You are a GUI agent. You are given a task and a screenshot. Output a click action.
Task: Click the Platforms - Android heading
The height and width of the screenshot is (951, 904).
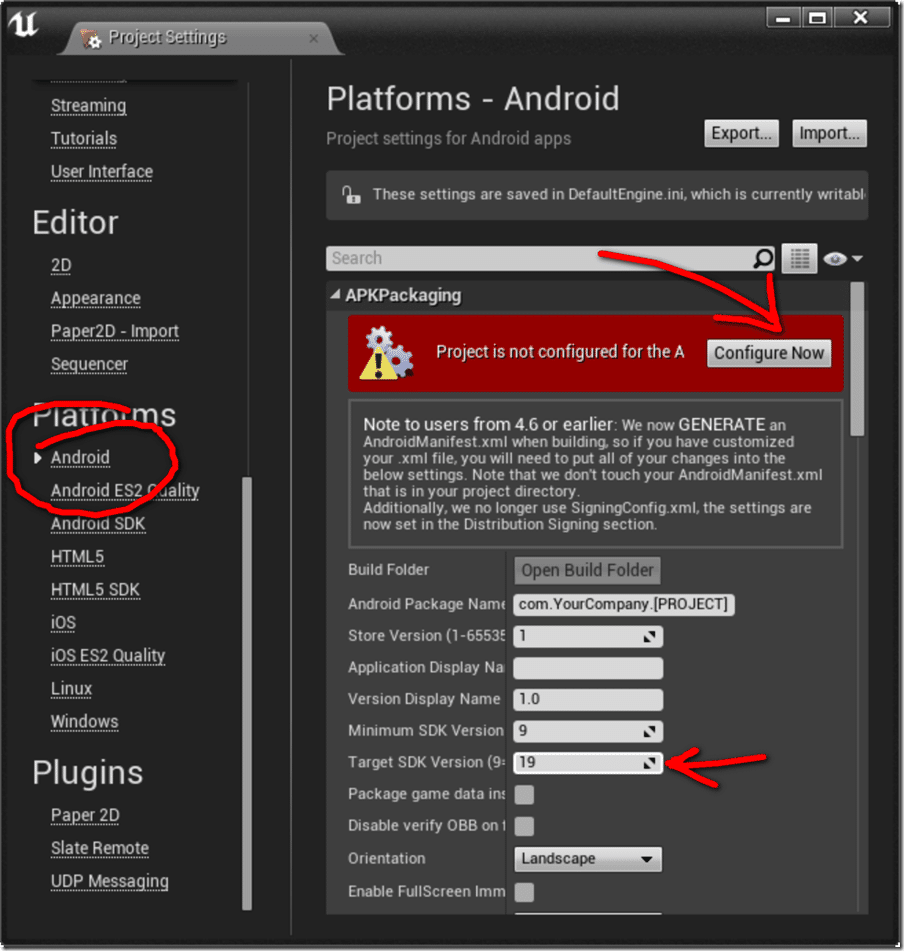click(x=473, y=99)
